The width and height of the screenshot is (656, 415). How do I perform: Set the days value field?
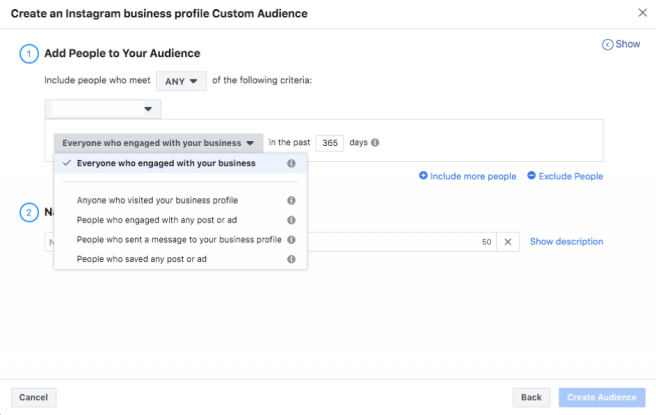pyautogui.click(x=330, y=143)
